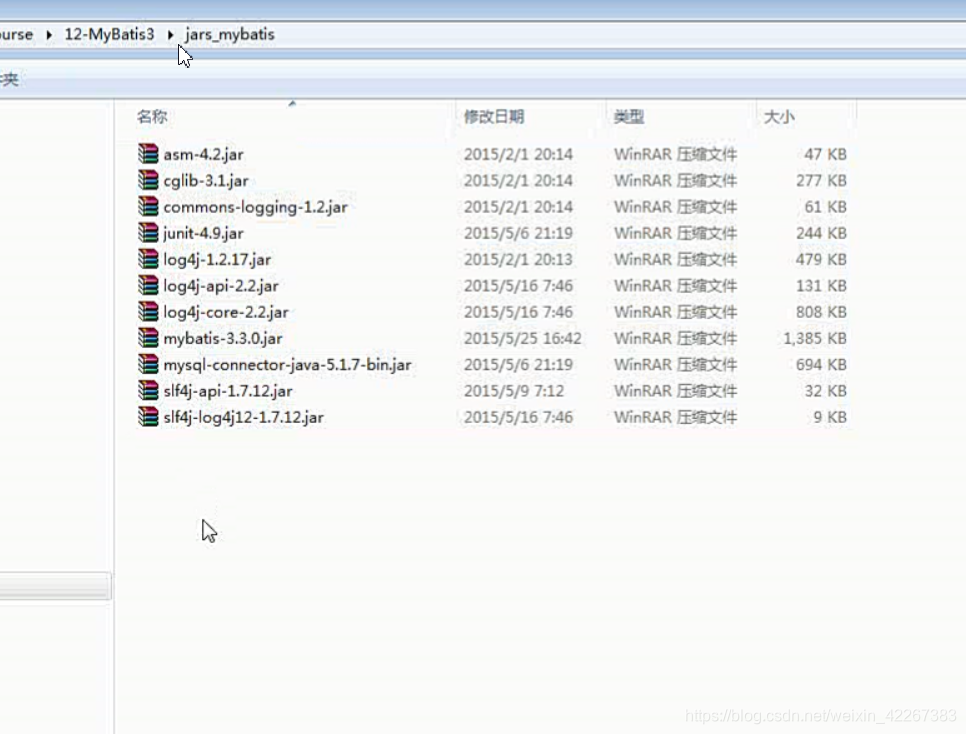
Task: Sort files by the 名称 column header
Action: (152, 116)
